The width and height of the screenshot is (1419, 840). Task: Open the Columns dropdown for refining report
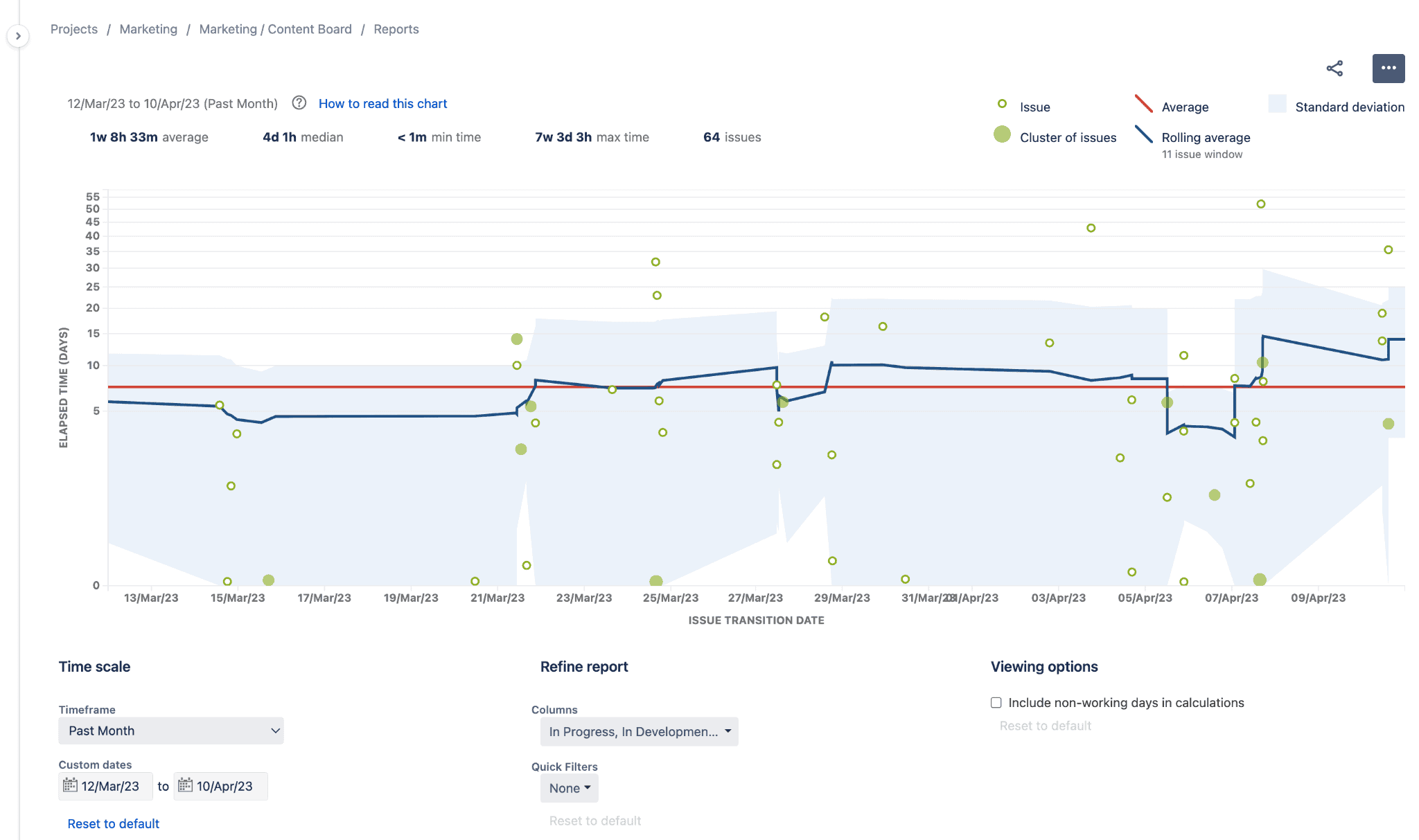(639, 731)
